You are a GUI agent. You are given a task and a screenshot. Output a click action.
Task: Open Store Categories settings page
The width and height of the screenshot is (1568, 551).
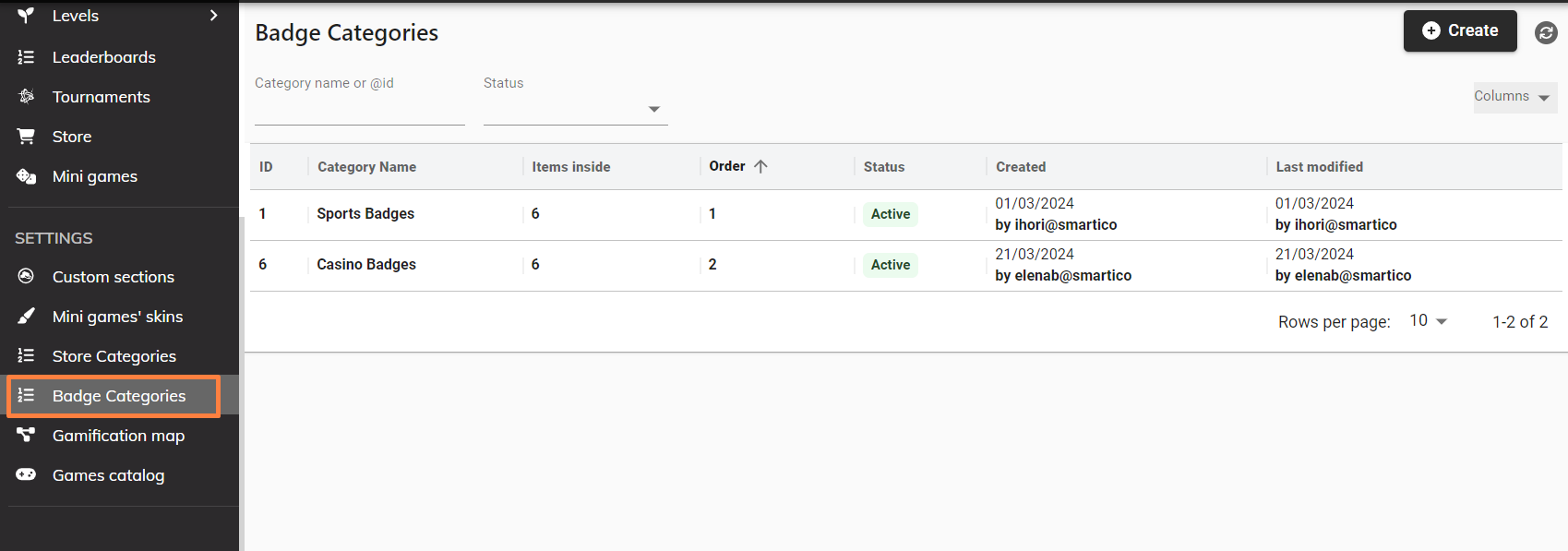[x=114, y=356]
